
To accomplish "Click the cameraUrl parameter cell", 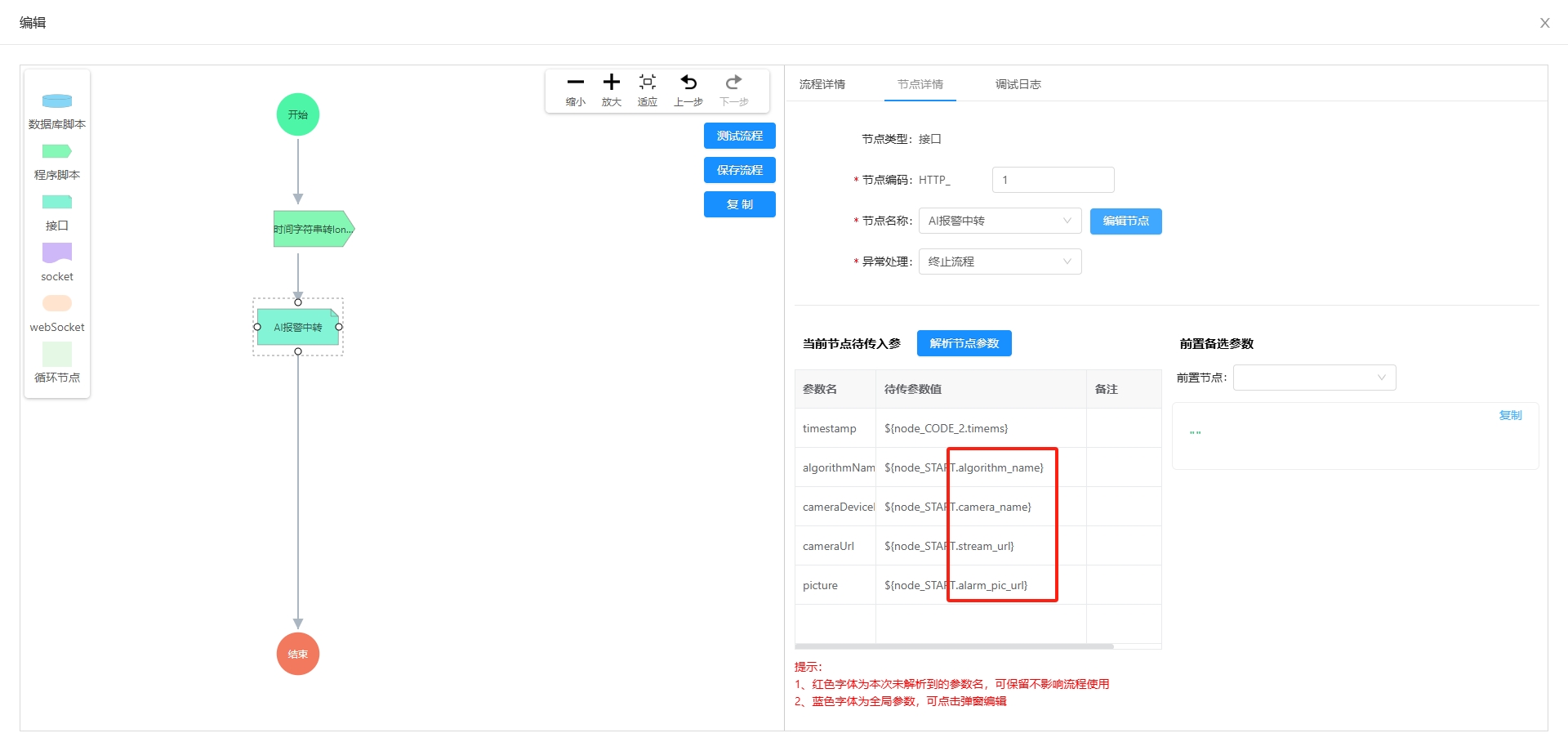I will coord(835,546).
